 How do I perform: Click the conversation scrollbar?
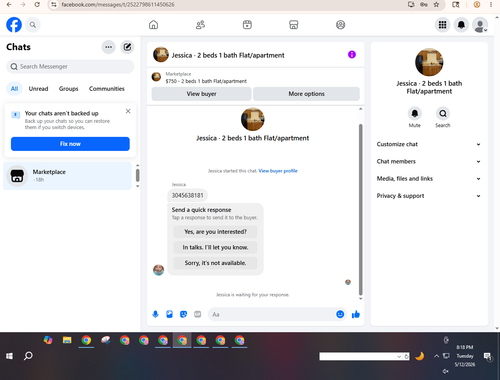[x=360, y=209]
